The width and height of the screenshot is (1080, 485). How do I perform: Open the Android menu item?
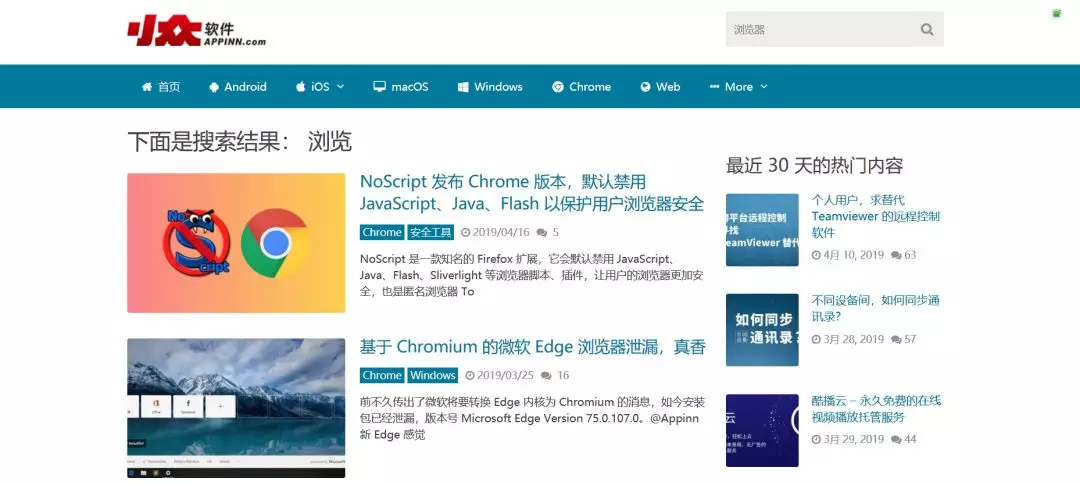tap(238, 87)
